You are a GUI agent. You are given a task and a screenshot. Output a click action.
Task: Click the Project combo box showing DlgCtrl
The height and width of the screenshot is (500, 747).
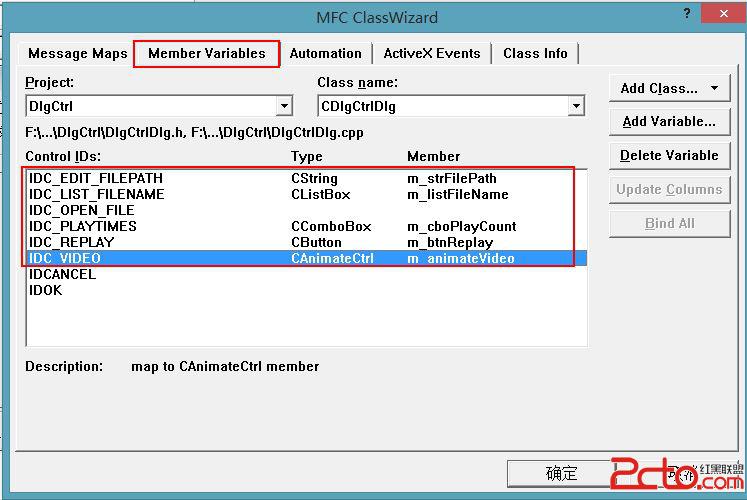click(159, 106)
